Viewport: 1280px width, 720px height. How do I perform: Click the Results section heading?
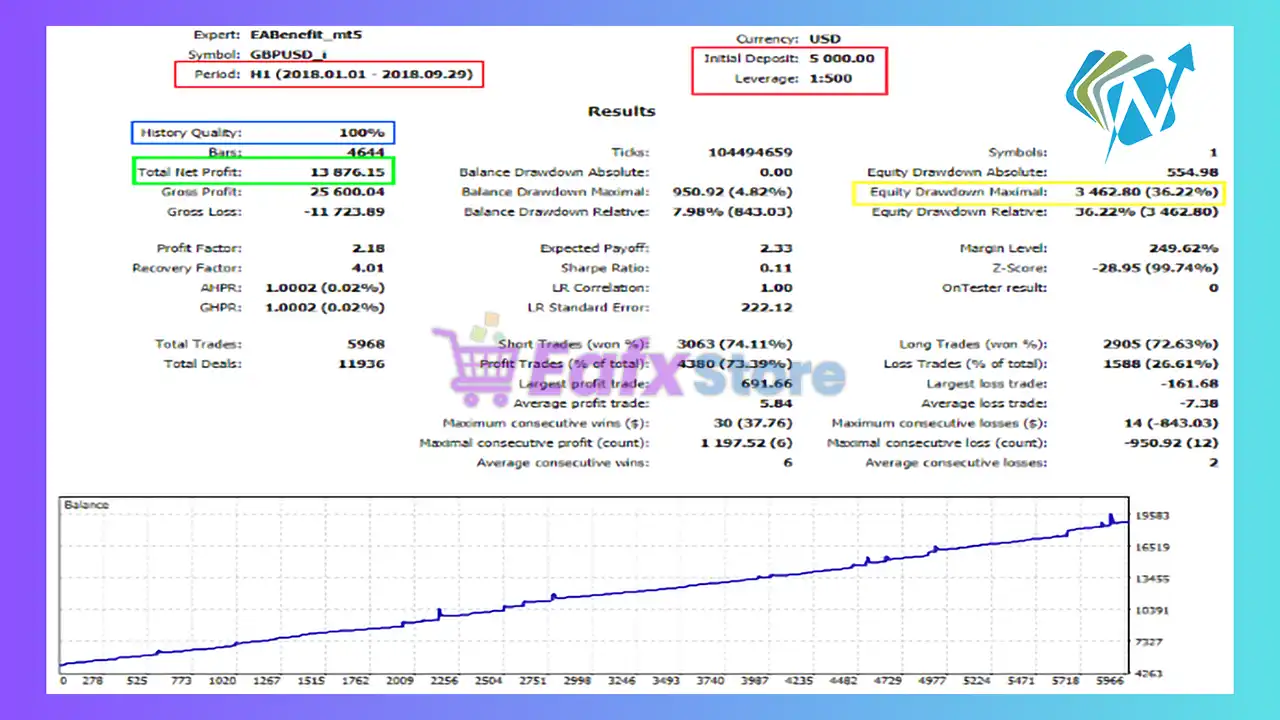[x=621, y=111]
